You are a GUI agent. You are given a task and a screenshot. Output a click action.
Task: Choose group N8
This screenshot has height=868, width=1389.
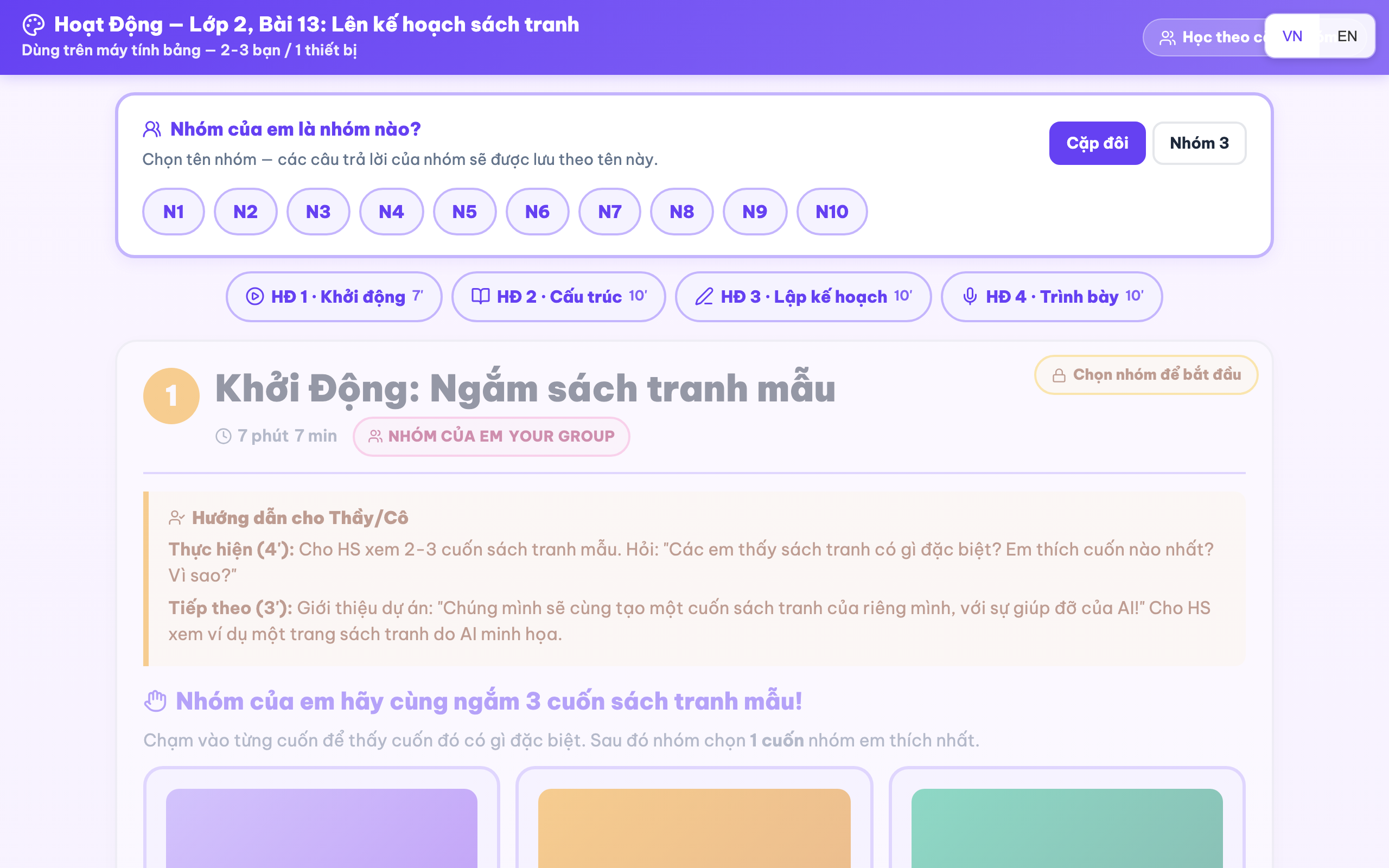click(x=682, y=212)
